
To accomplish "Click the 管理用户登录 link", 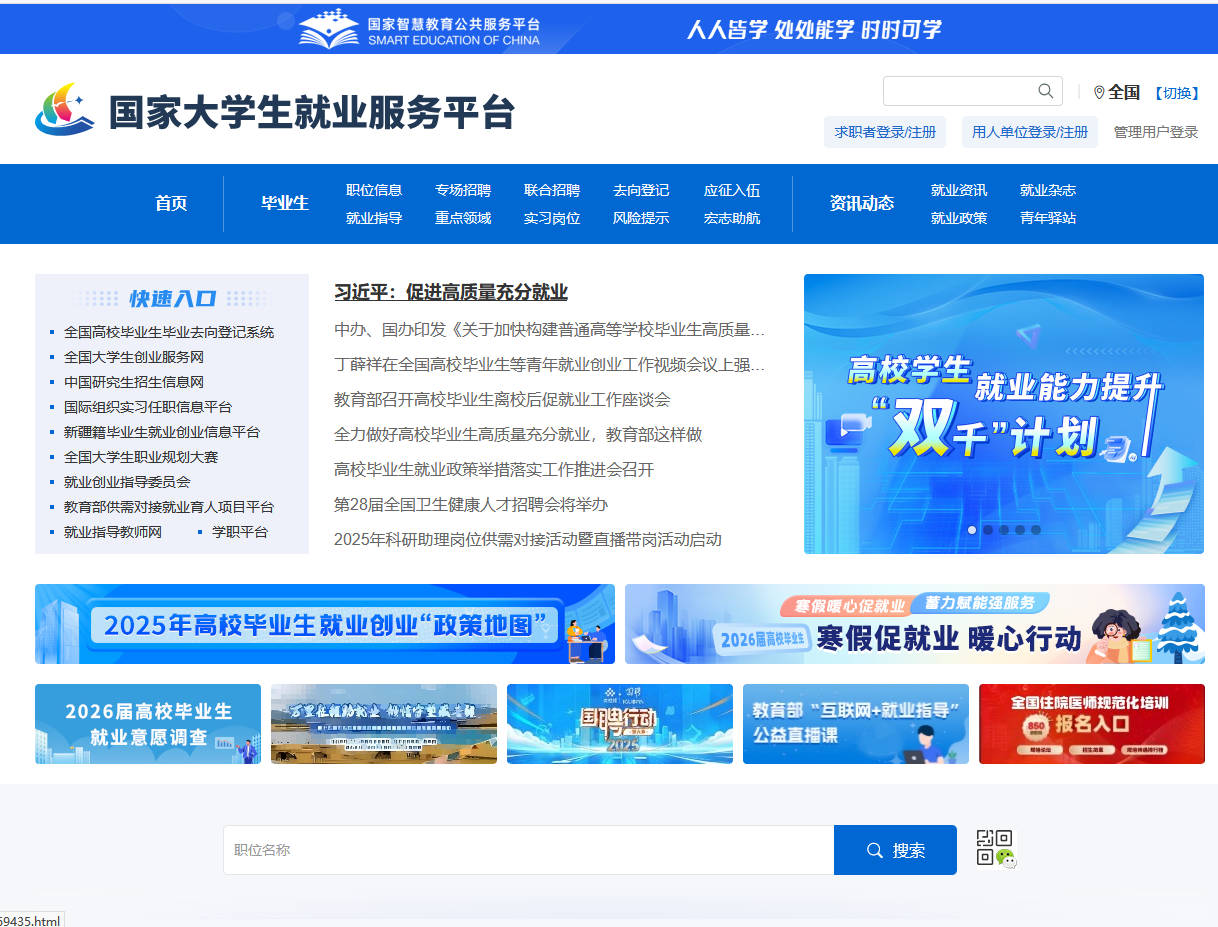I will [1158, 131].
